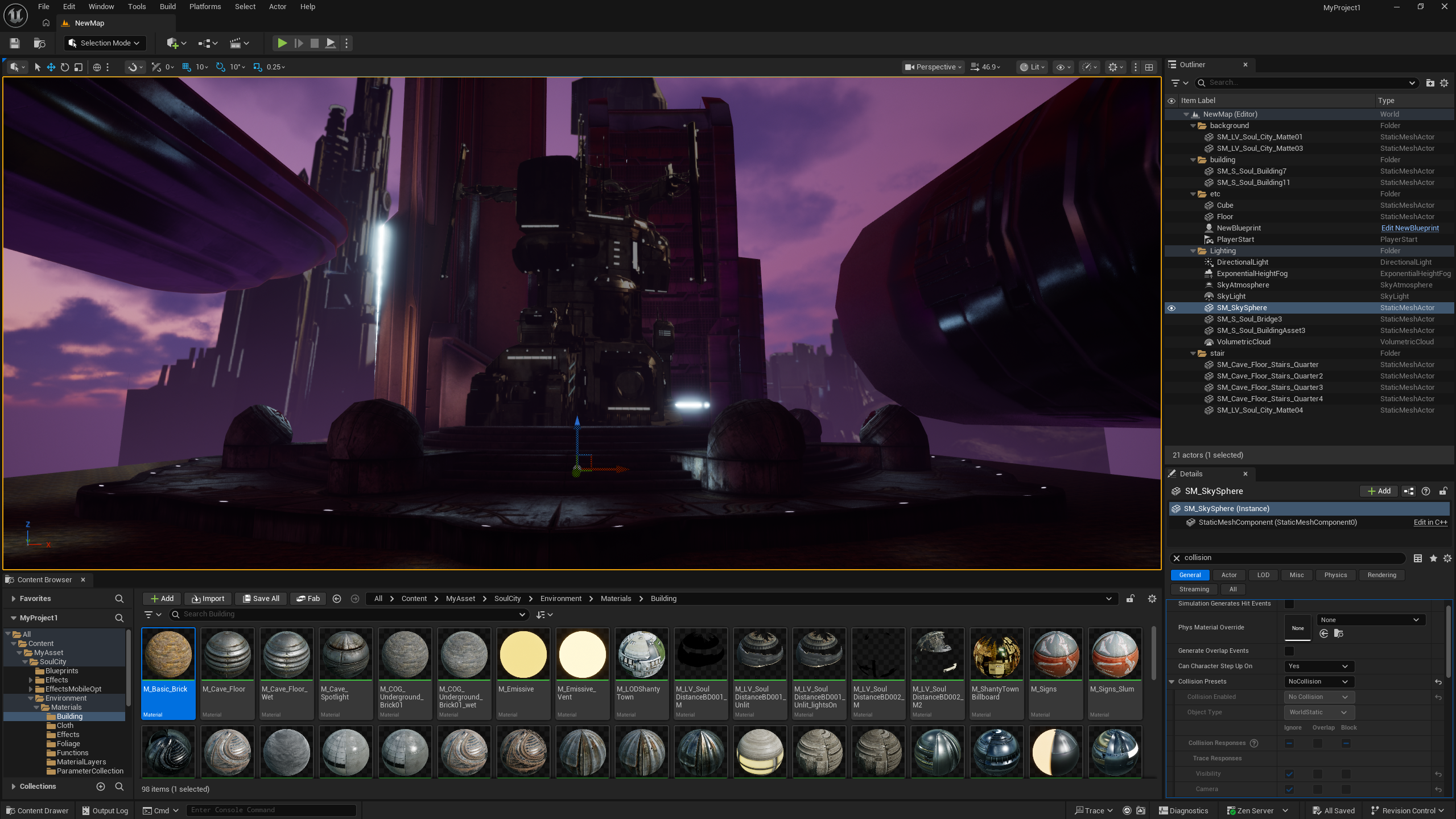Click the Play level button
The height and width of the screenshot is (819, 1456).
(x=282, y=43)
